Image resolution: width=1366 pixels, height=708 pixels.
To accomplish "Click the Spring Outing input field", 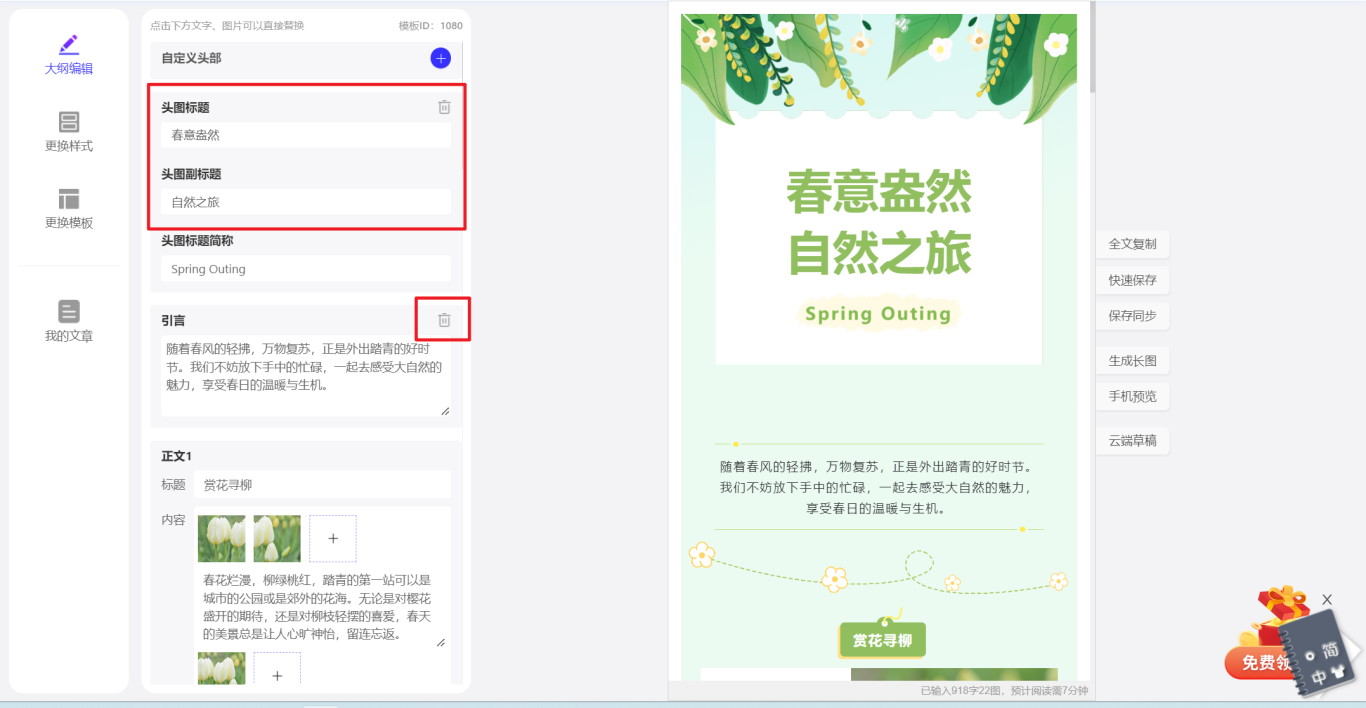I will point(305,269).
